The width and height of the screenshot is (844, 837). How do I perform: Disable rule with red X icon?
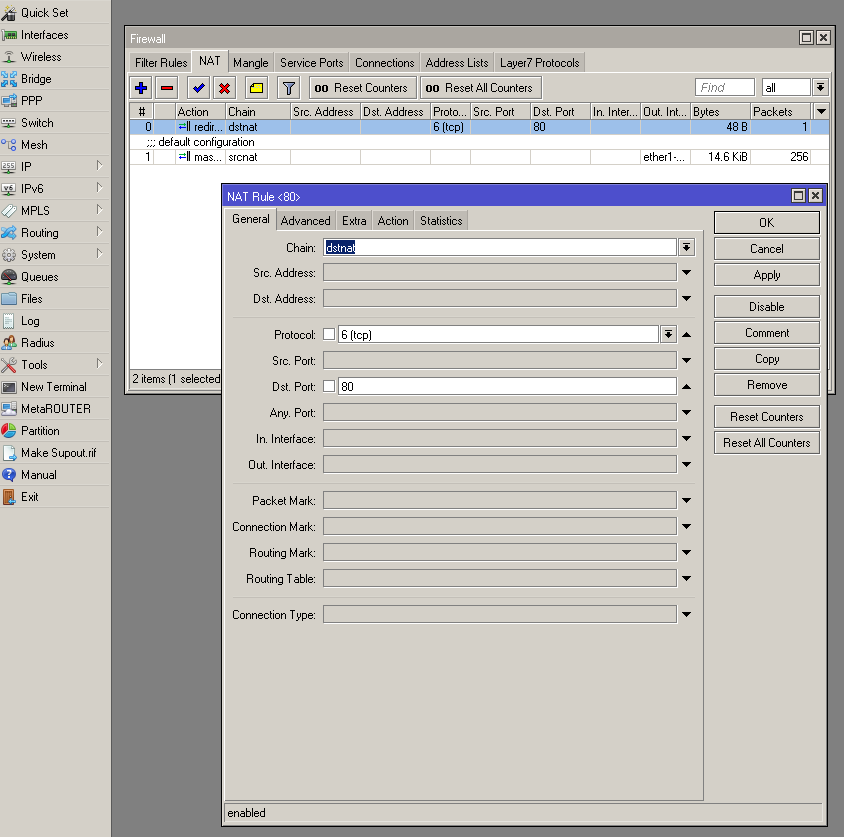coord(224,88)
